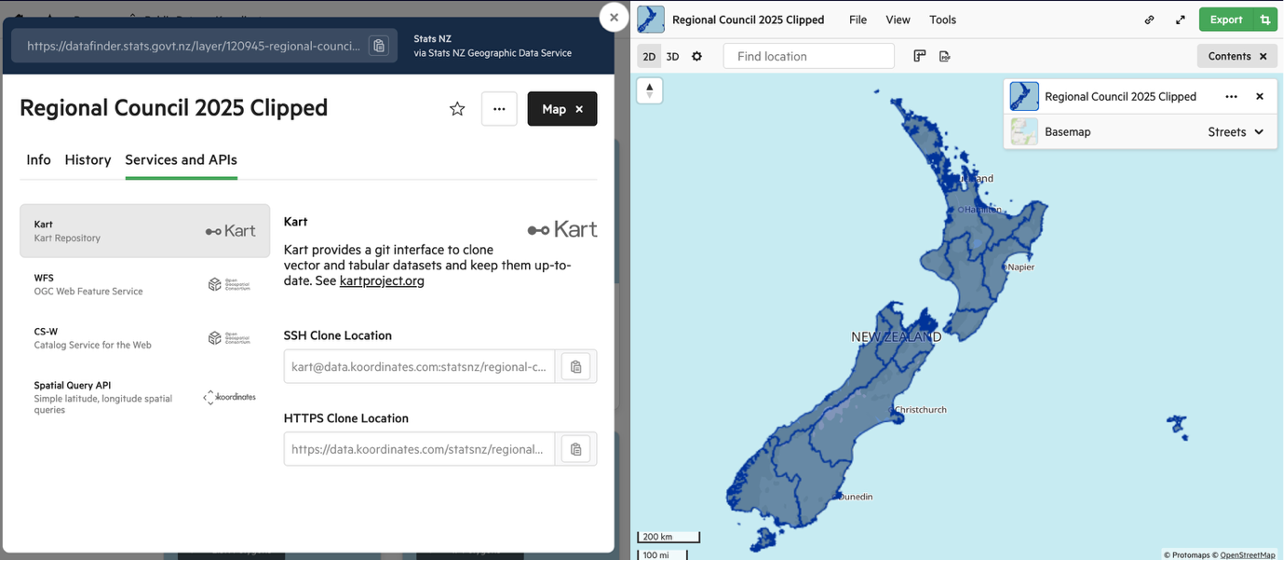Click the crop icon next to Export
The image size is (1286, 565).
point(1266,20)
